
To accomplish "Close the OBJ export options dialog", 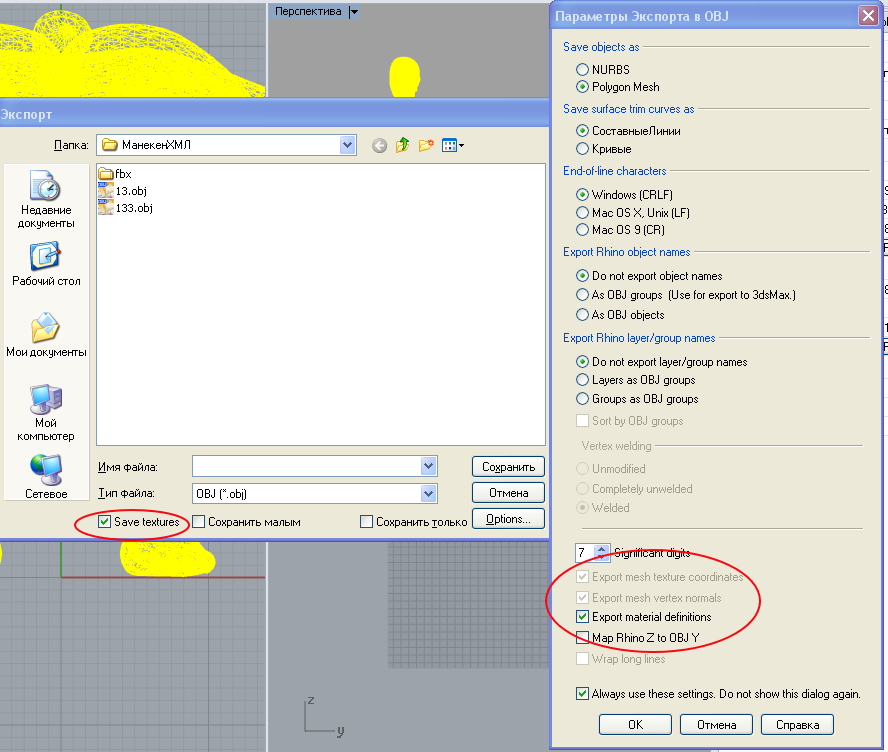I will [868, 15].
